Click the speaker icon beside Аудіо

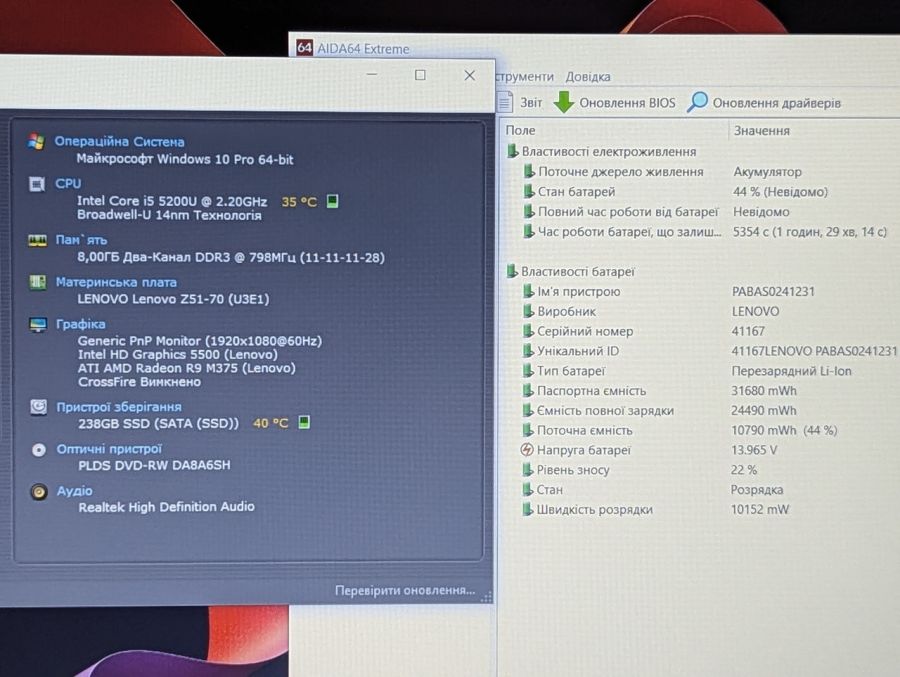pos(39,492)
